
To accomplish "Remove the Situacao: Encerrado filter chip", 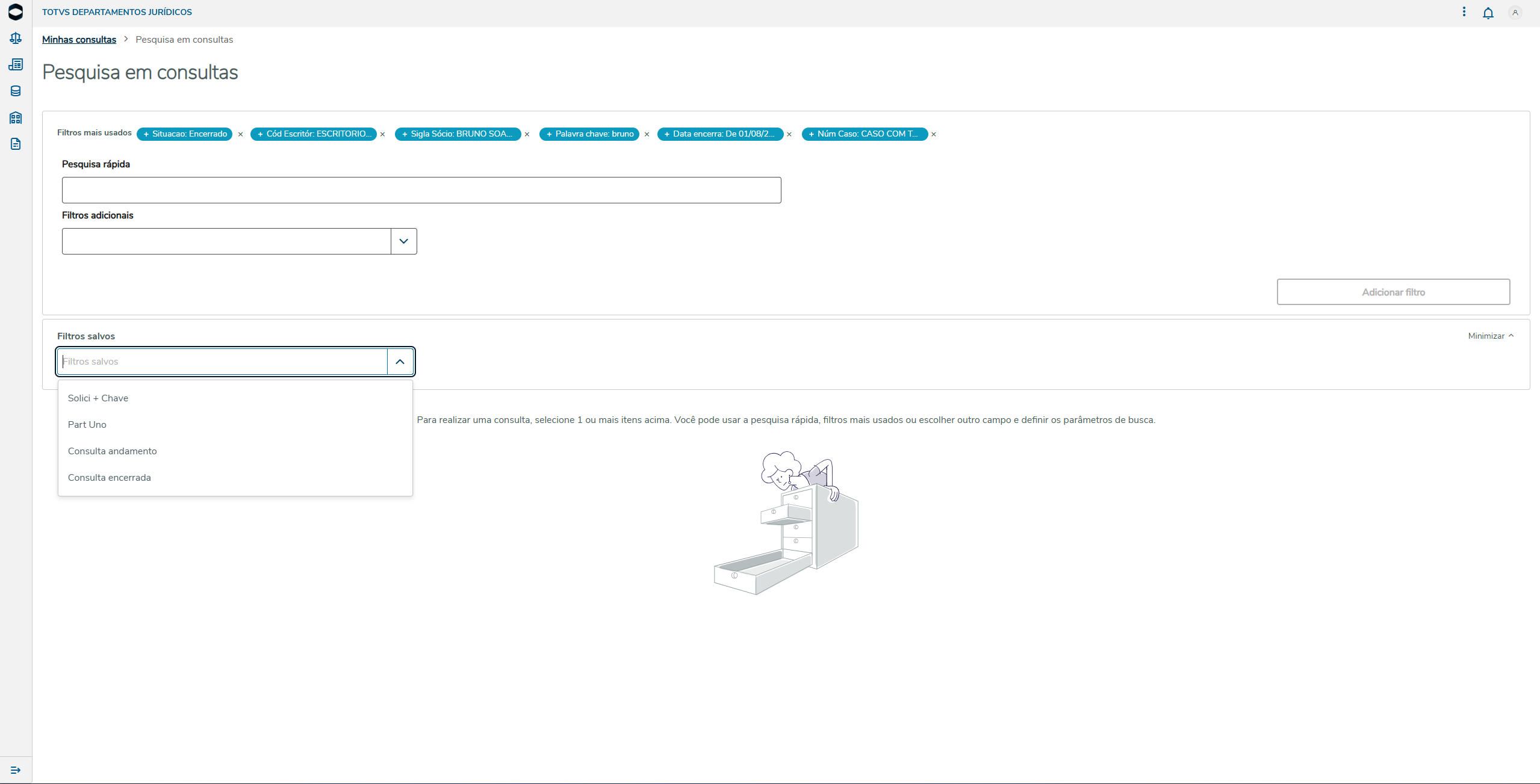I will click(x=240, y=134).
